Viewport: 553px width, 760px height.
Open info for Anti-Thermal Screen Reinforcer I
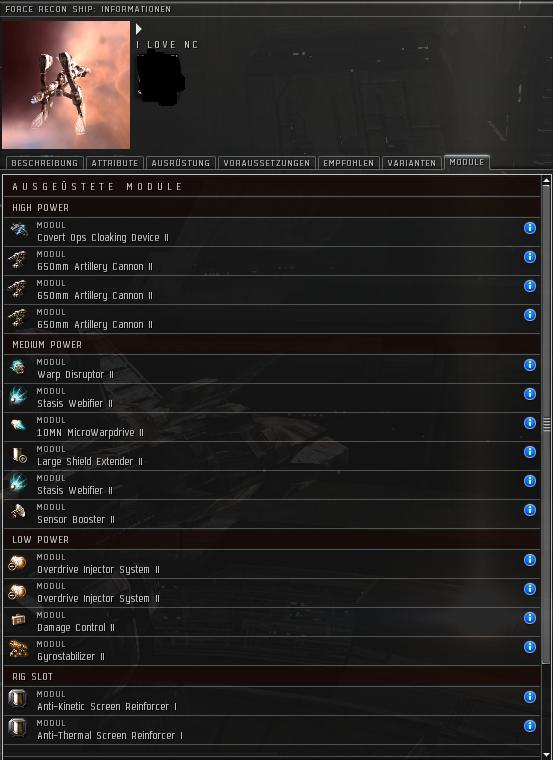[530, 726]
